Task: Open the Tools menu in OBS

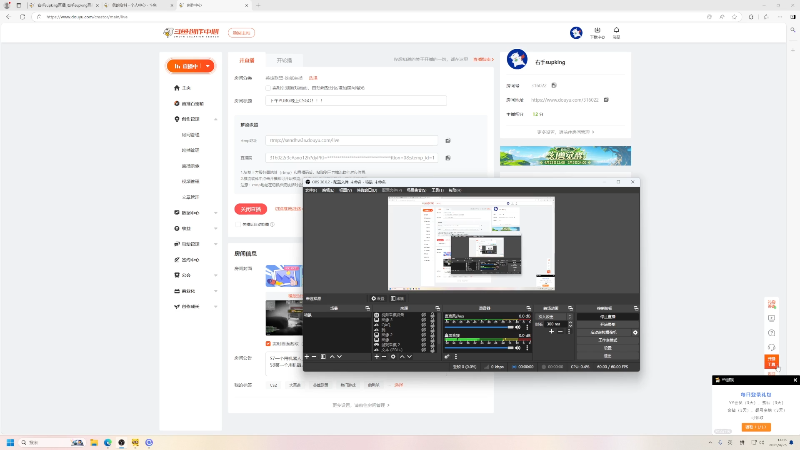Action: point(438,190)
